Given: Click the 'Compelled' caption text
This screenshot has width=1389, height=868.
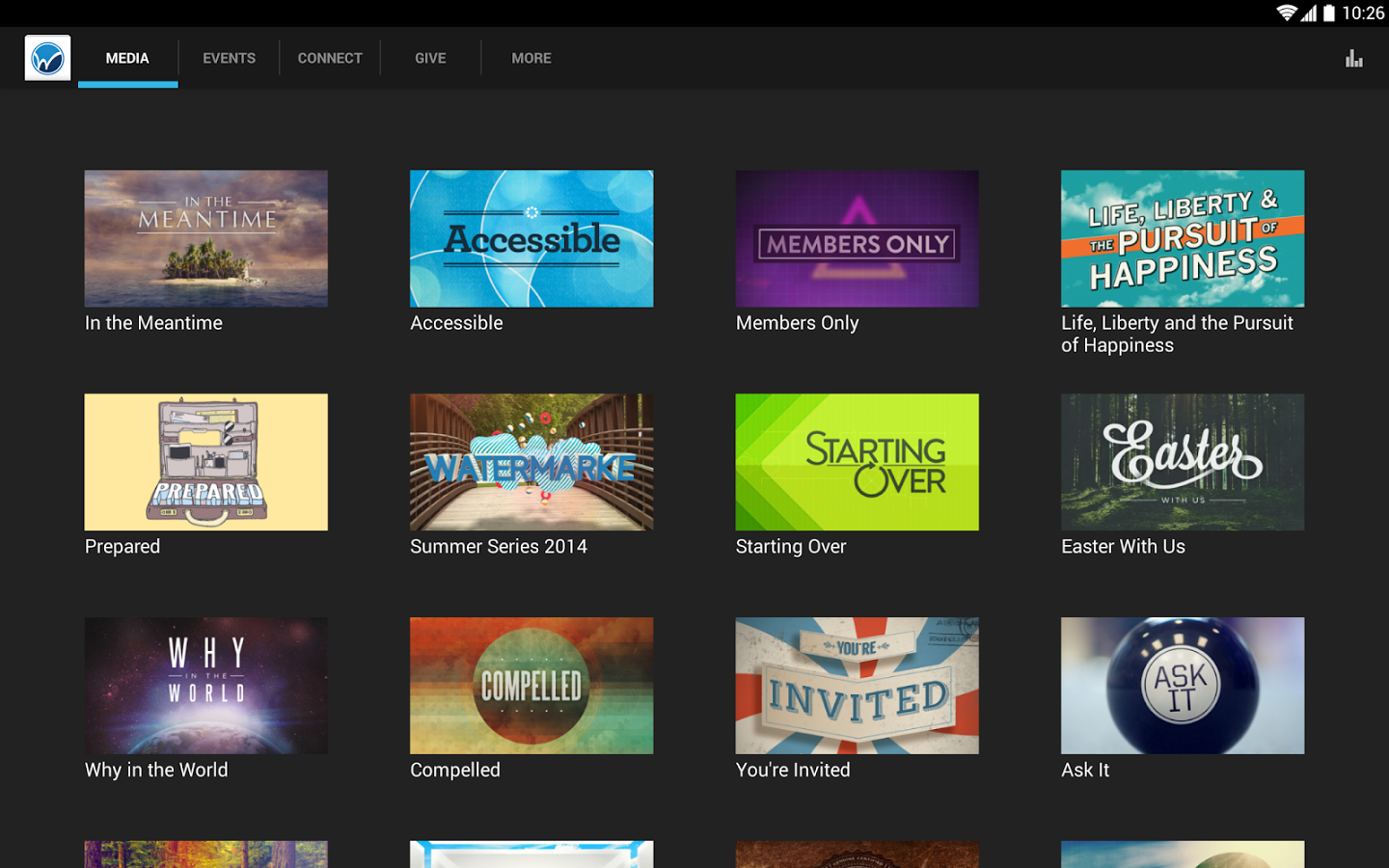Looking at the screenshot, I should [455, 770].
